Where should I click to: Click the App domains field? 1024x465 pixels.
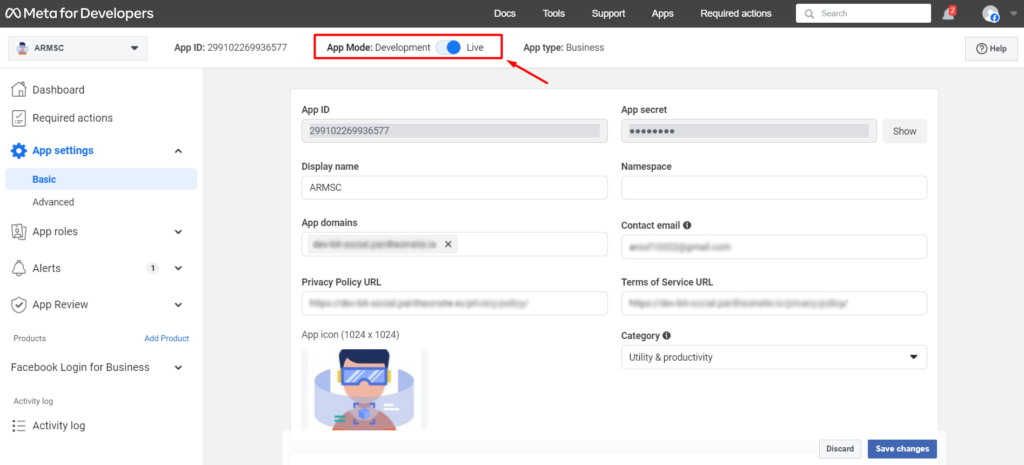tap(455, 244)
